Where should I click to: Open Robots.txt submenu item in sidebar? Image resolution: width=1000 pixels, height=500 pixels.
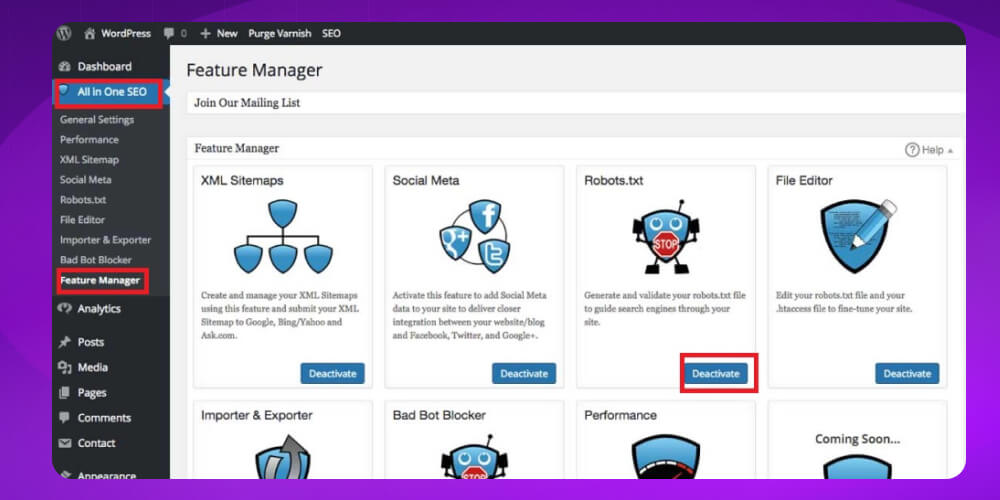83,200
